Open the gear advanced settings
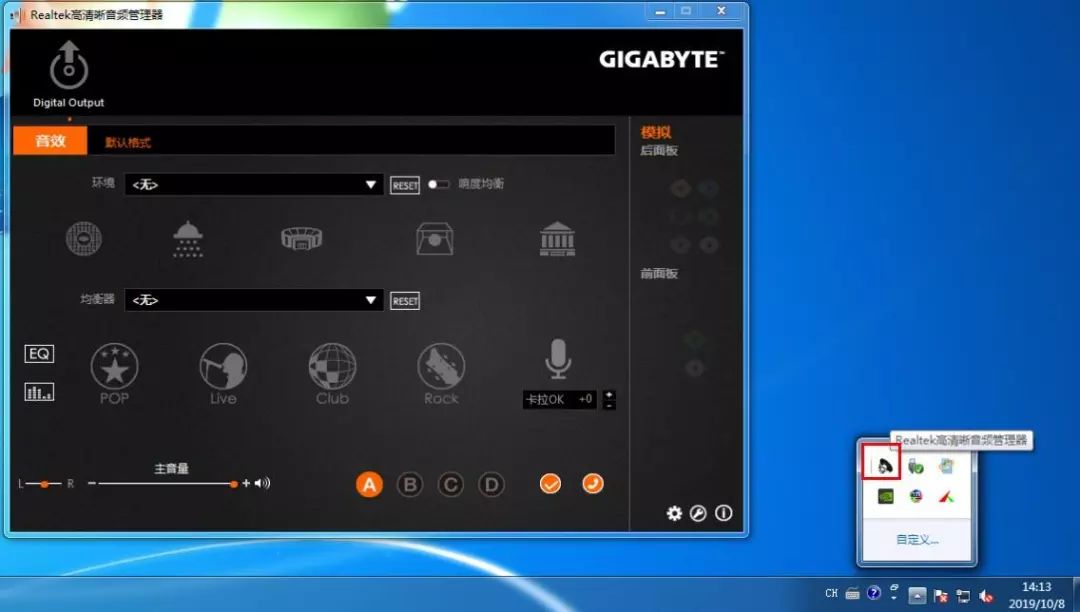 [x=674, y=513]
